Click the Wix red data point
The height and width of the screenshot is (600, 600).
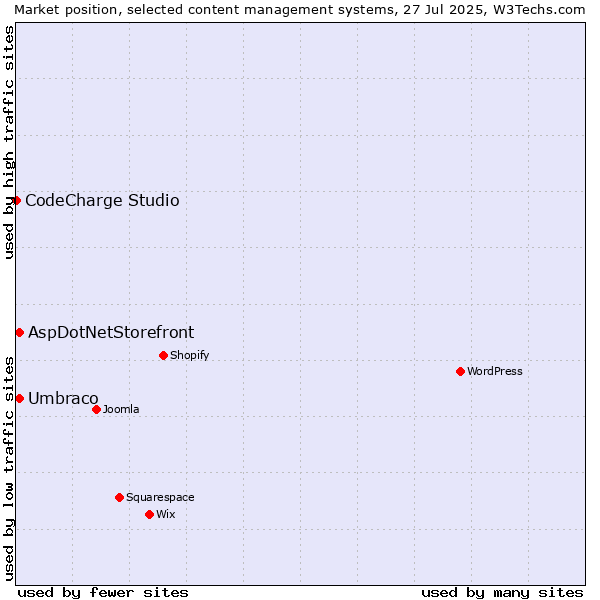pos(150,514)
